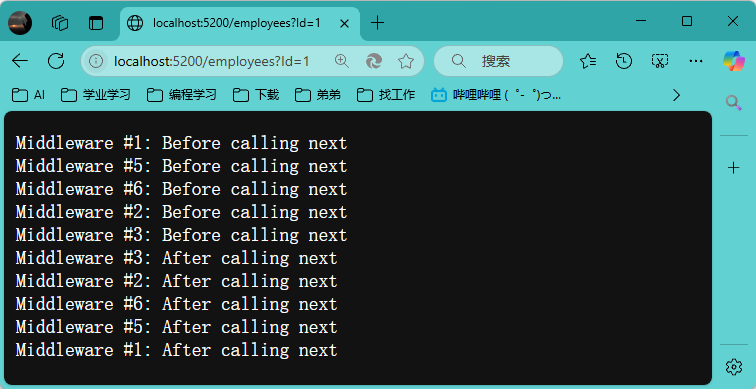Open the 找工作 bookmark folder

[386, 95]
